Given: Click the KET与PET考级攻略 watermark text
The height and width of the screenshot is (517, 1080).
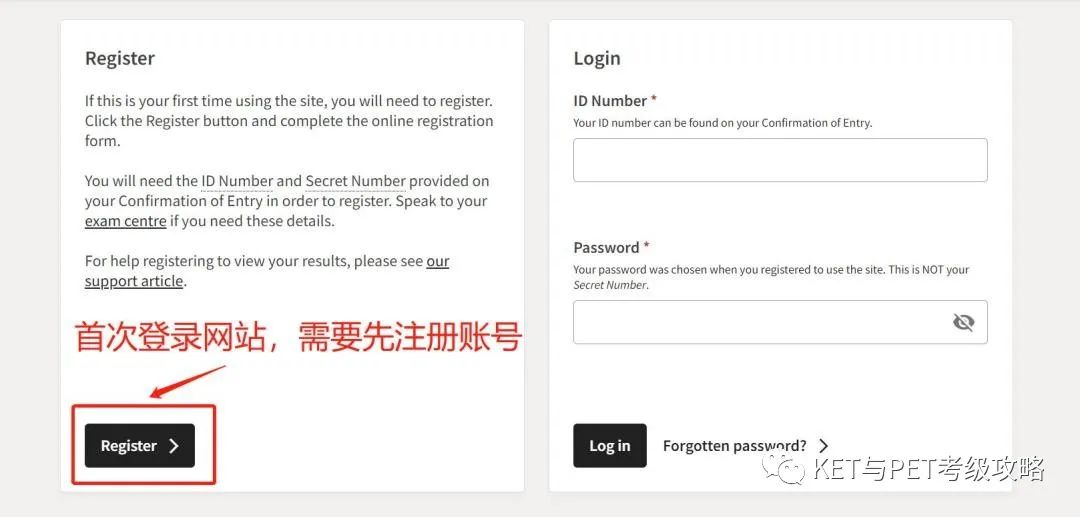Looking at the screenshot, I should [x=928, y=469].
